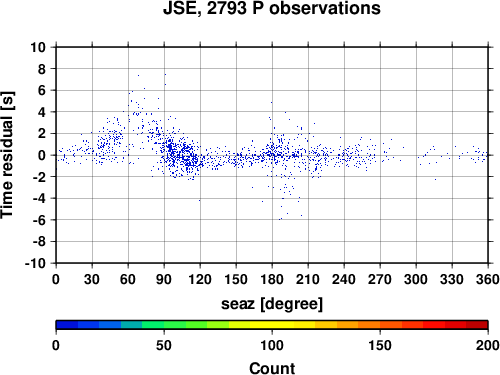Click the plot title 'JSE, 2793 P observations'
Image resolution: width=500 pixels, height=375 pixels.
tap(272, 8)
